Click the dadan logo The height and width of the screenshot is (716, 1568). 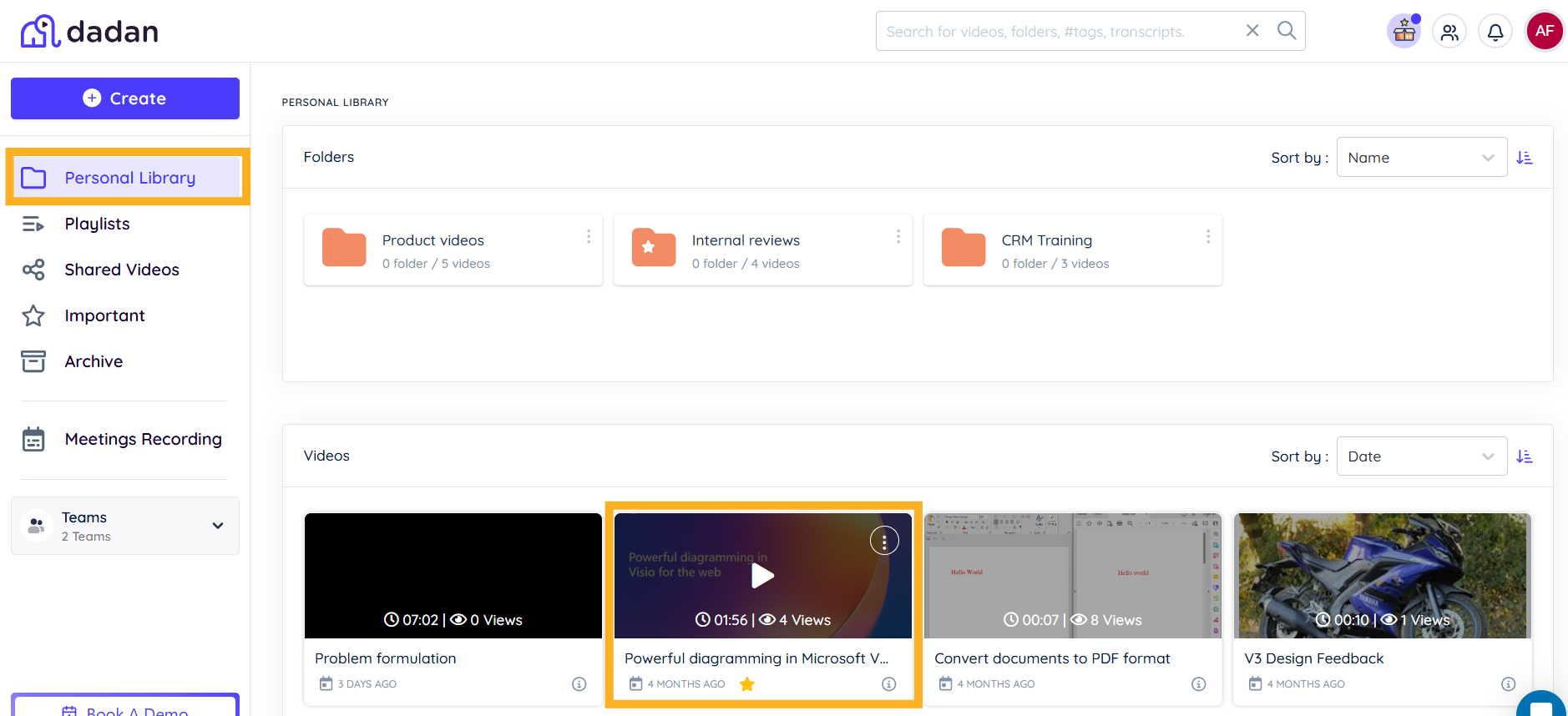[x=89, y=32]
